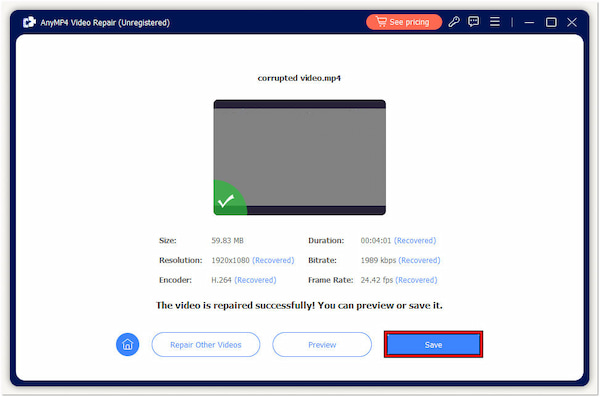Click the encoder value H.264
The height and width of the screenshot is (397, 600).
222,280
